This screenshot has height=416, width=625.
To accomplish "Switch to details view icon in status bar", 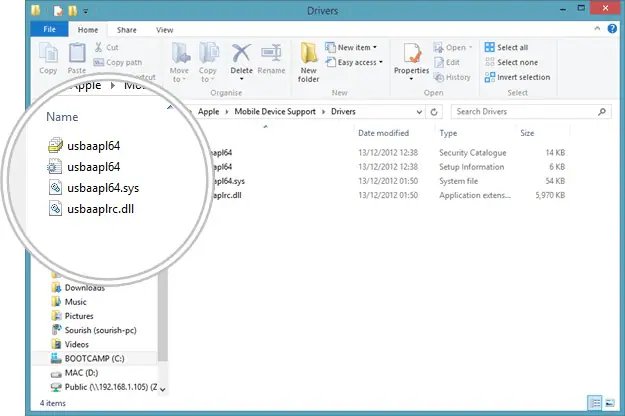I will coord(594,403).
